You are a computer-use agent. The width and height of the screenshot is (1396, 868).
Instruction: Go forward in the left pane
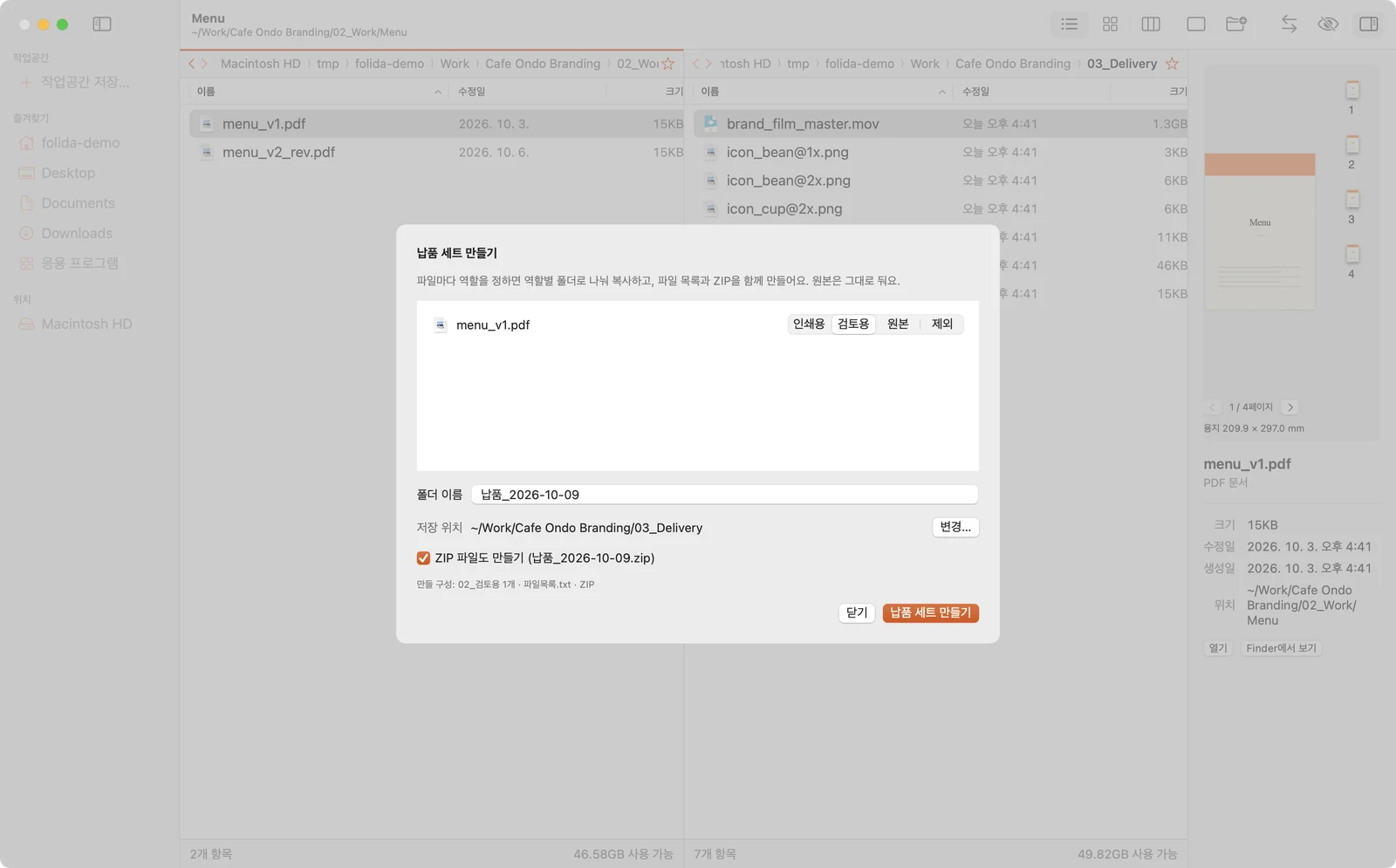pos(204,64)
